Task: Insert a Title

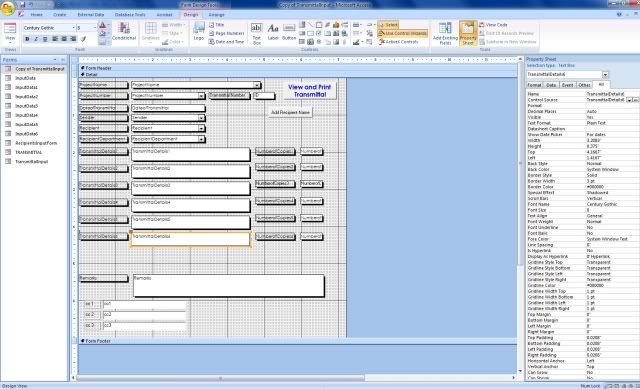Action: point(217,25)
